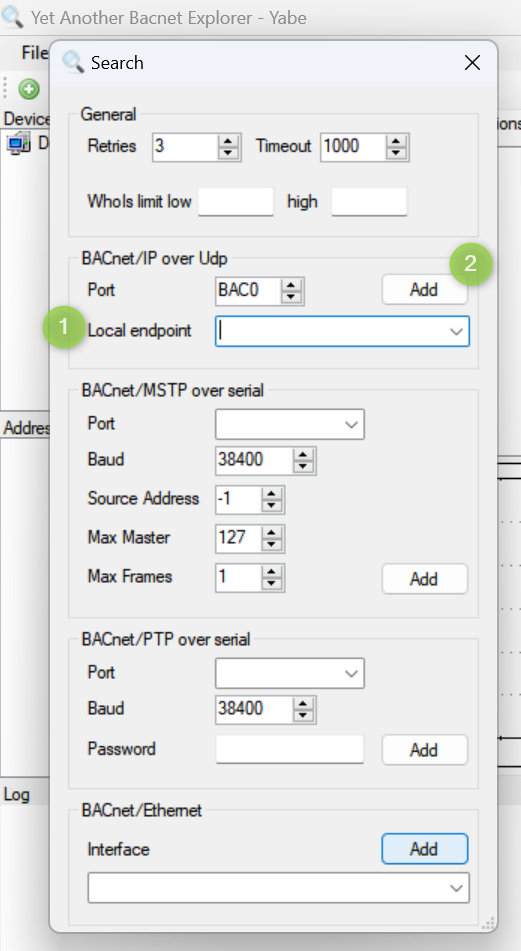Viewport: 521px width, 951px height.
Task: Click the Timeout value field
Action: coord(352,146)
